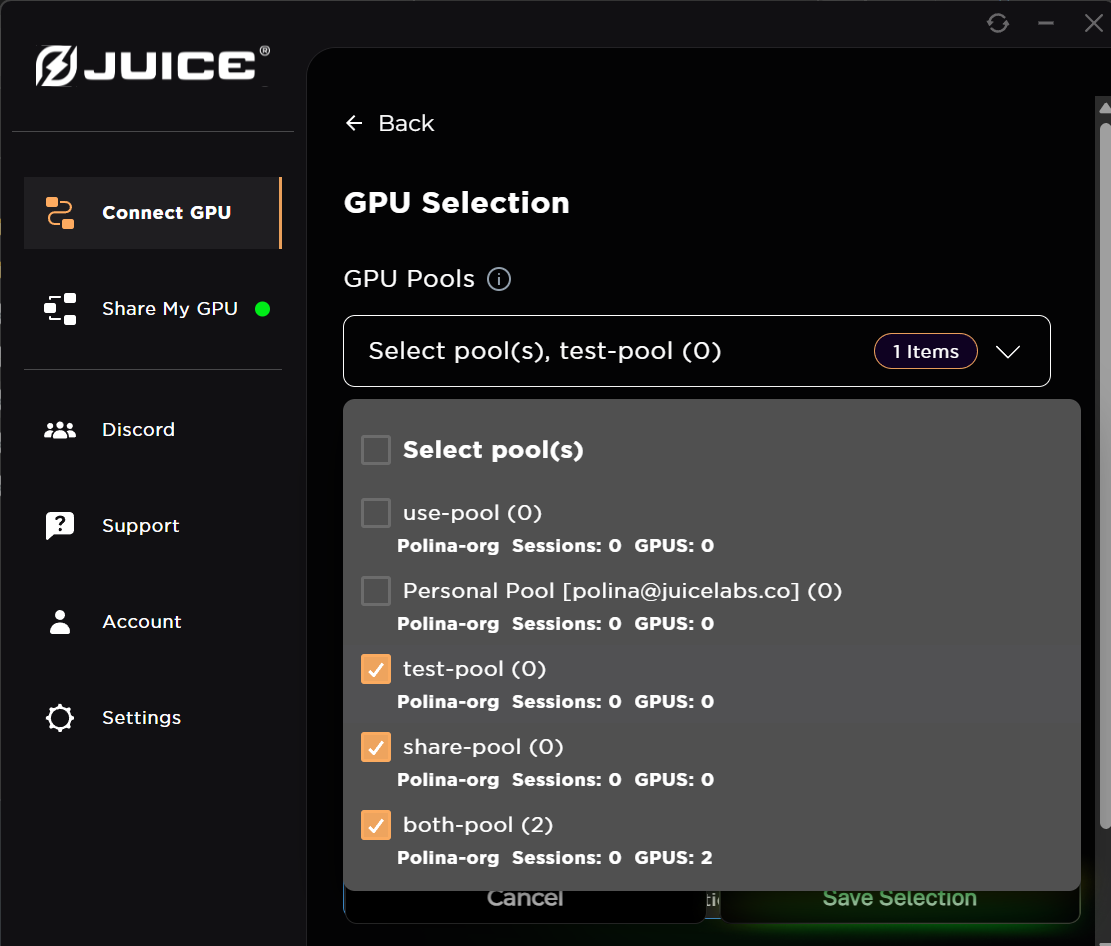Open the Settings menu item
The height and width of the screenshot is (946, 1111).
(153, 718)
